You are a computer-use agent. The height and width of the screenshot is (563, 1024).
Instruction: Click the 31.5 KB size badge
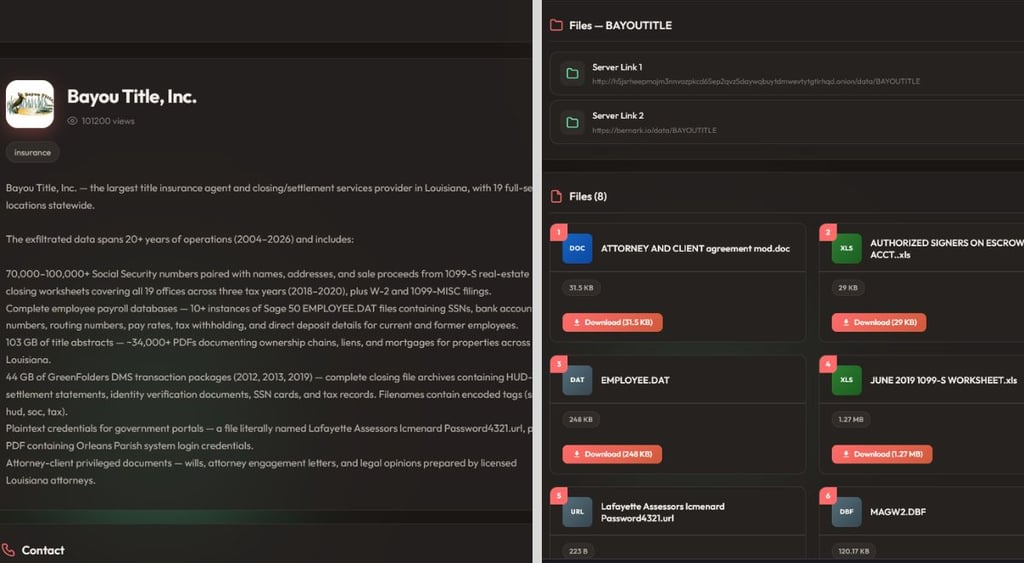[x=581, y=288]
